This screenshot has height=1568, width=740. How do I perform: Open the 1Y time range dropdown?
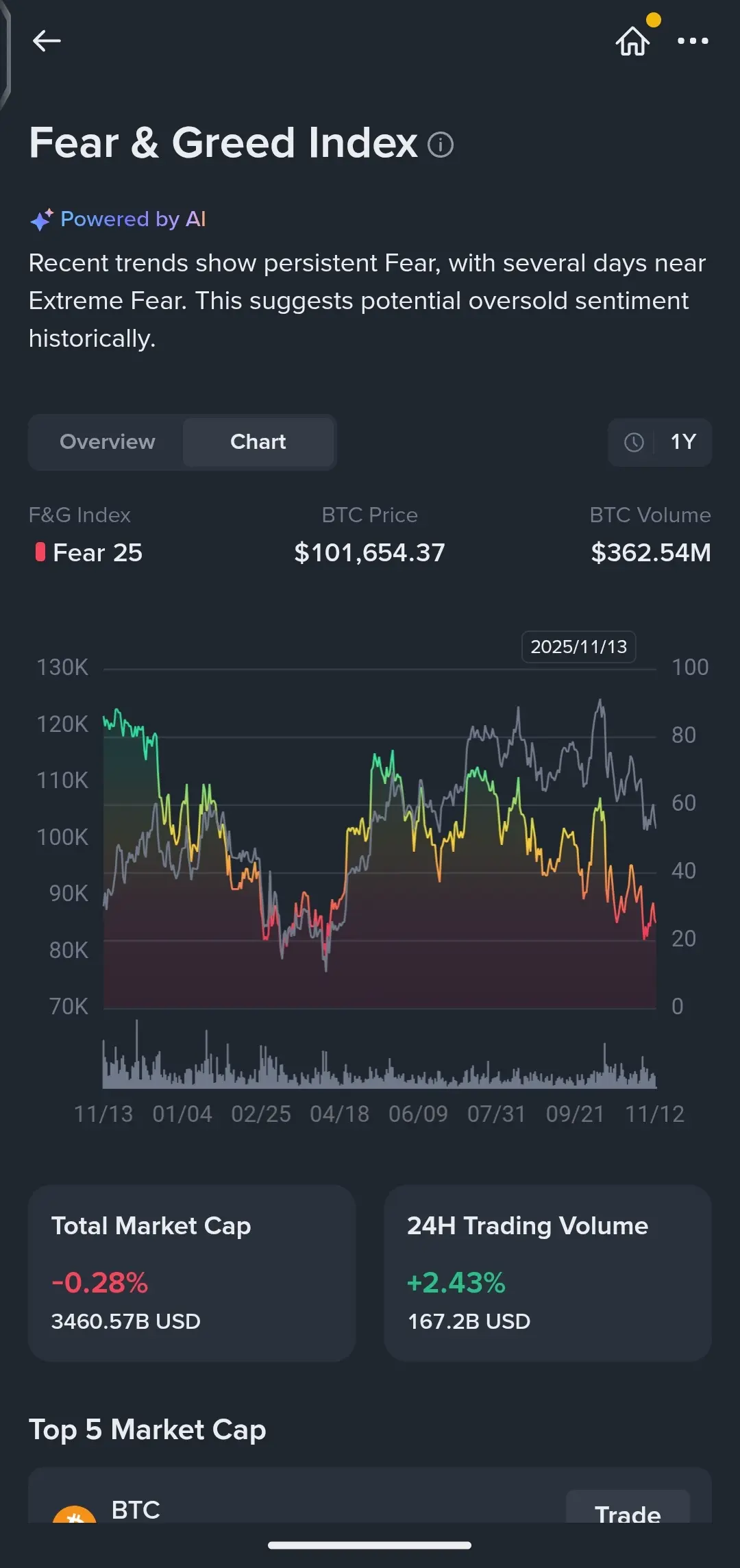click(x=682, y=442)
